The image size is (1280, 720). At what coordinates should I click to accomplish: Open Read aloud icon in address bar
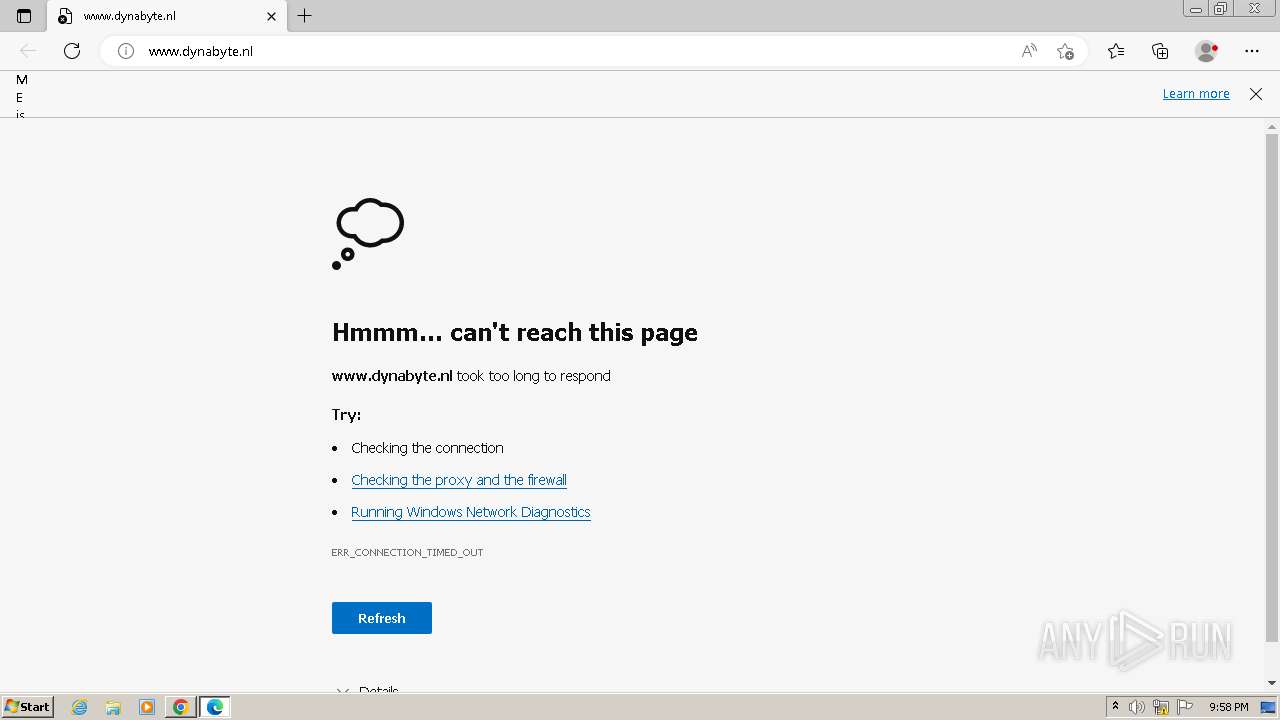(1029, 51)
